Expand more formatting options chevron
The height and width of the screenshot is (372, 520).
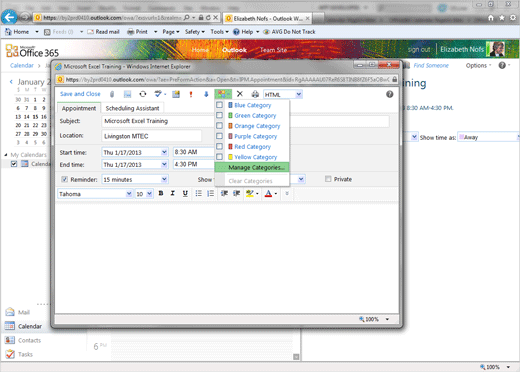point(287,193)
